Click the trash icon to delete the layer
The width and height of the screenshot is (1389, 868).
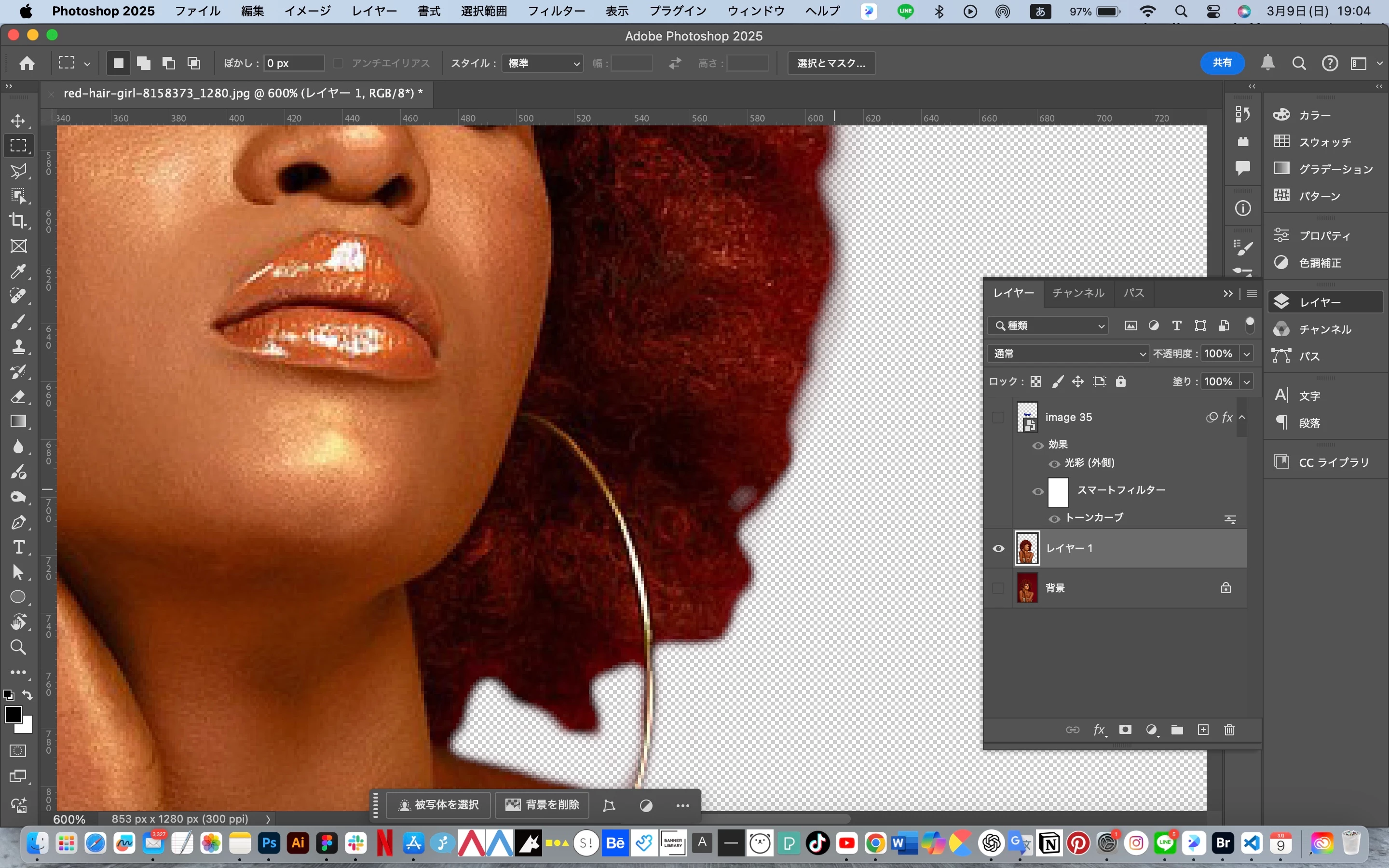click(x=1229, y=730)
